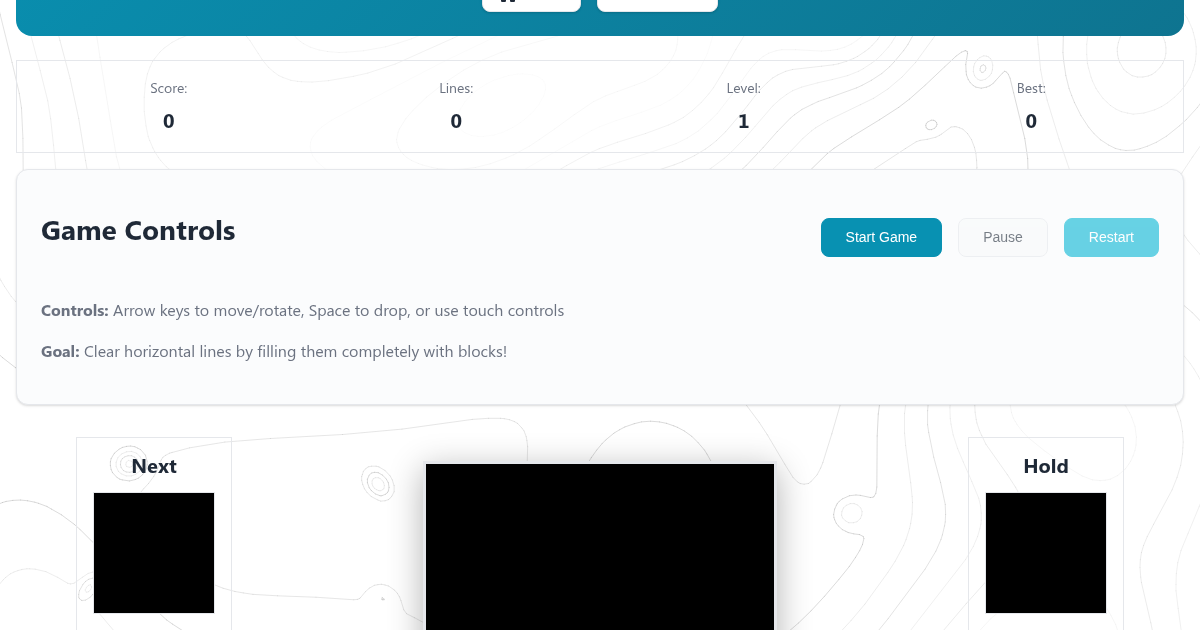Hit the Restart button
The height and width of the screenshot is (630, 1200).
pos(1111,237)
